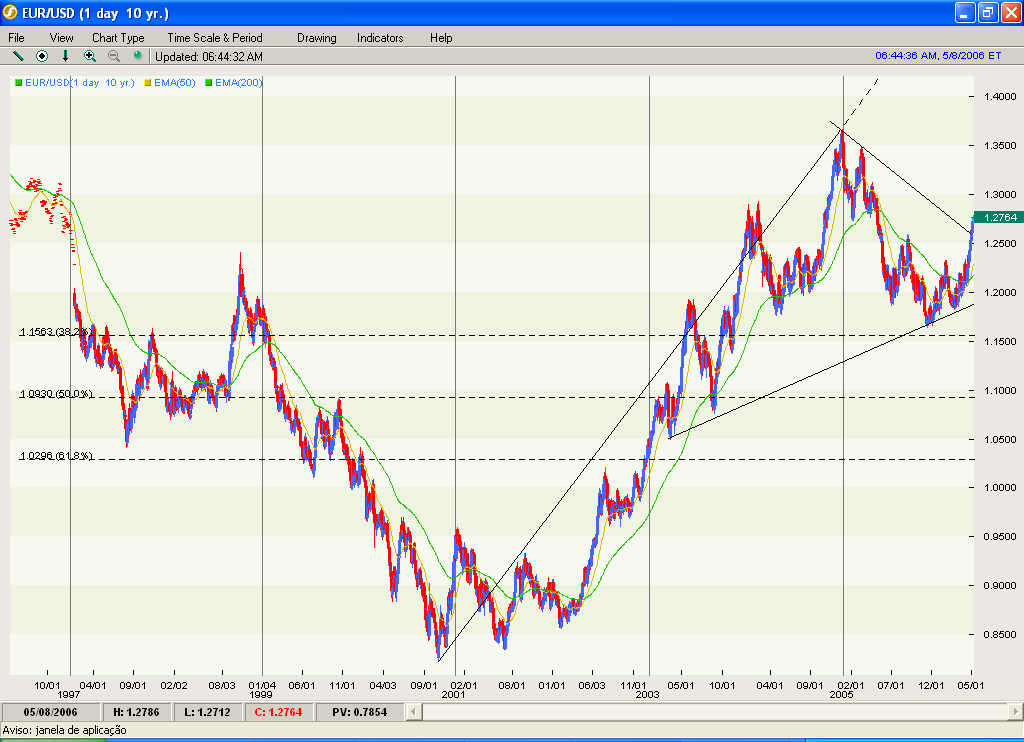Click the green swatch beside EMA(200) legend
The image size is (1024, 742).
pyautogui.click(x=209, y=83)
